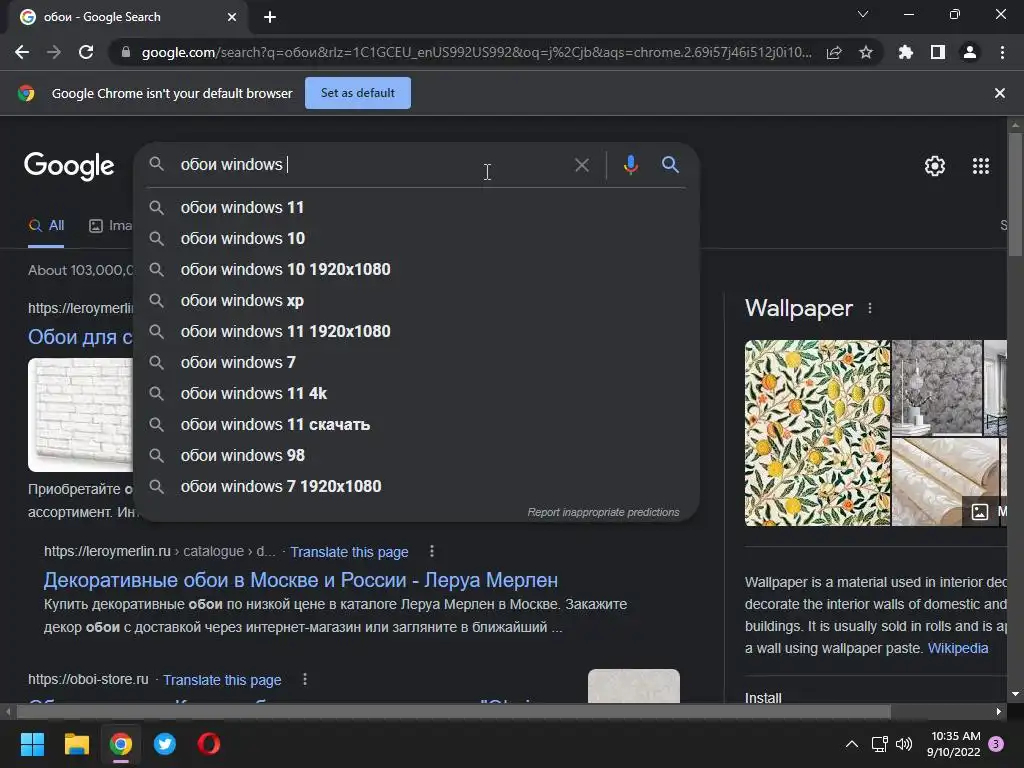Open the network status tray icon

tap(880, 744)
